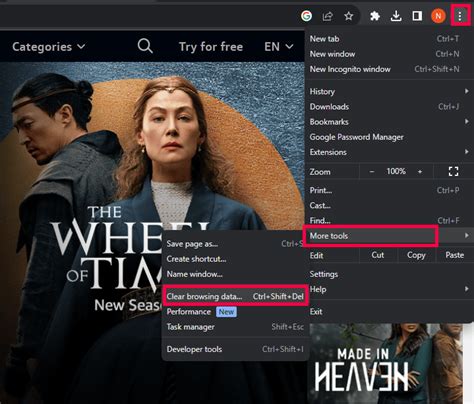Open Performance from More tools
Viewport: 474px width, 404px height.
pyautogui.click(x=235, y=312)
